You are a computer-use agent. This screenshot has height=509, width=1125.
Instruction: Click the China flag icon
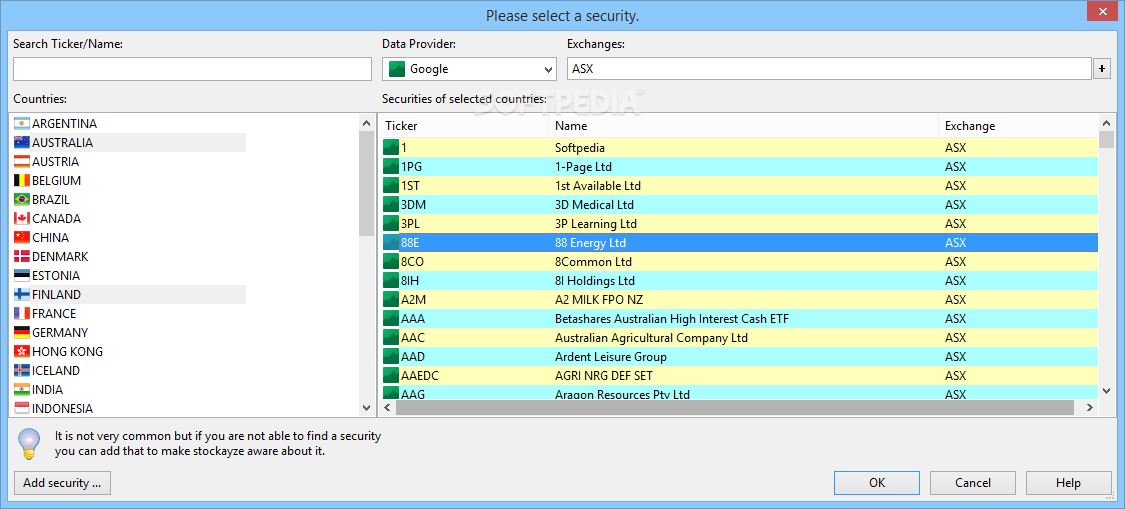(x=22, y=238)
